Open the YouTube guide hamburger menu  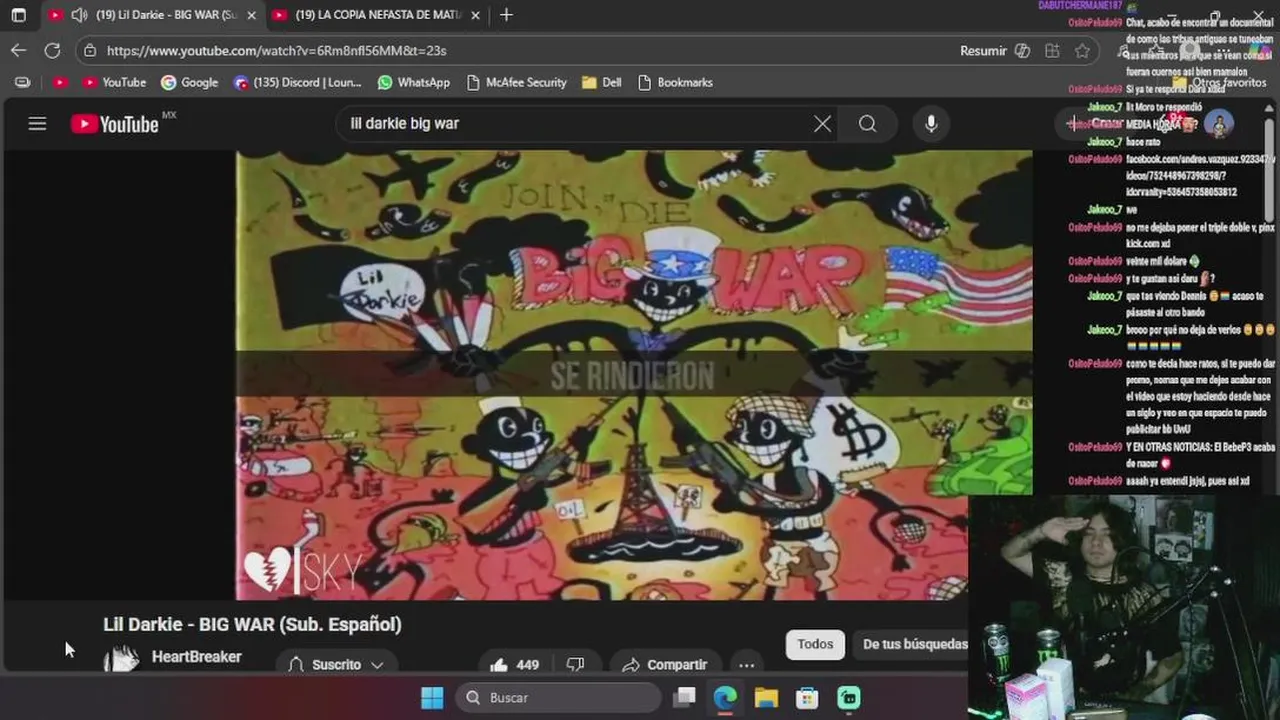37,124
